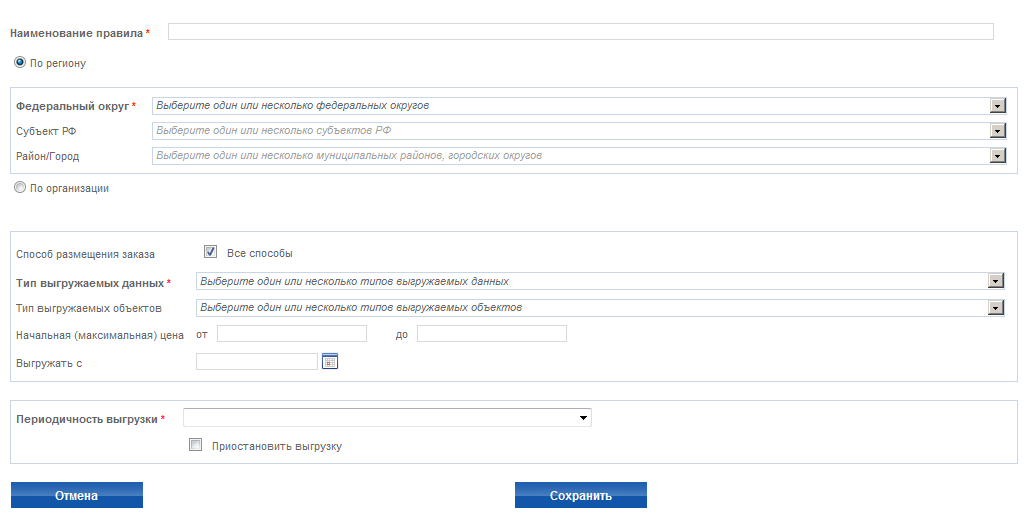
Task: Click arrow button of Субъект РФ dropdown
Action: tap(998, 131)
